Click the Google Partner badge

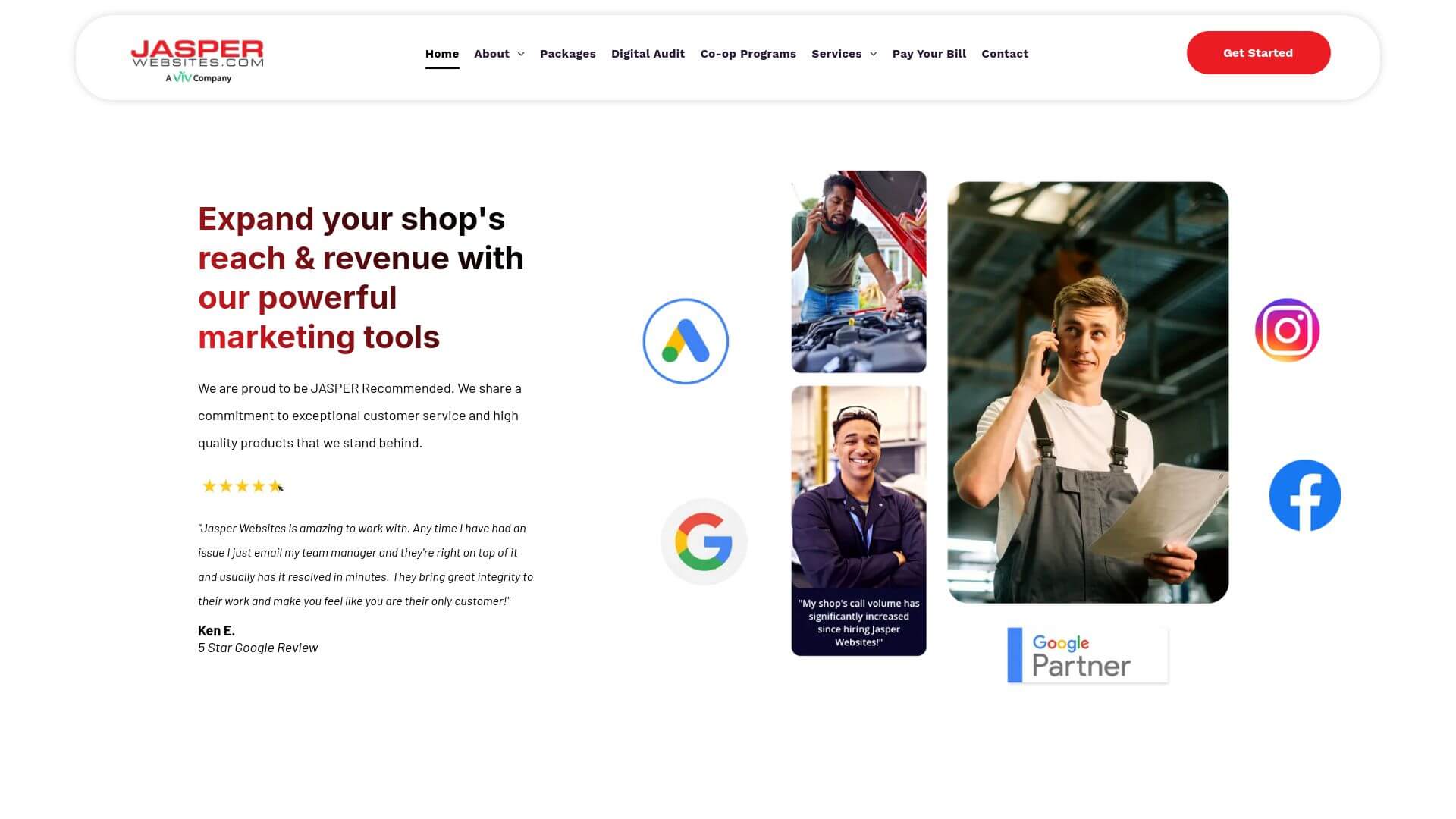click(1087, 655)
